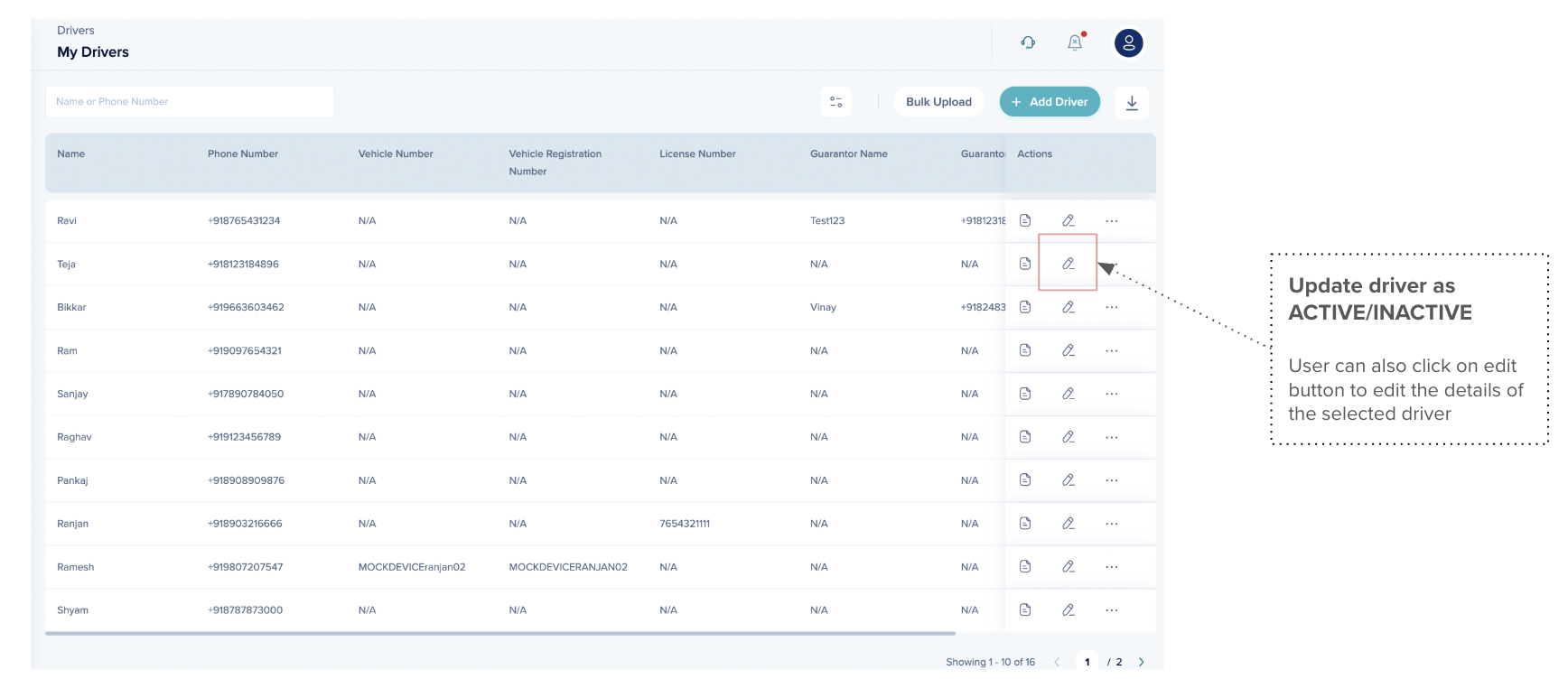Click the Name column header
1568x679 pixels.
click(x=71, y=154)
